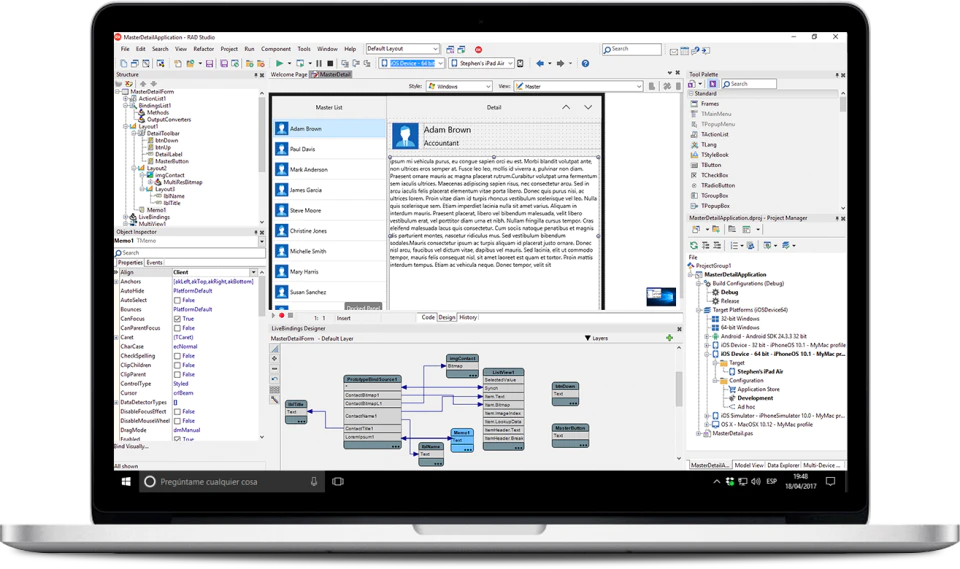This screenshot has height=569, width=960.
Task: Click green plus to add layer
Action: point(669,338)
